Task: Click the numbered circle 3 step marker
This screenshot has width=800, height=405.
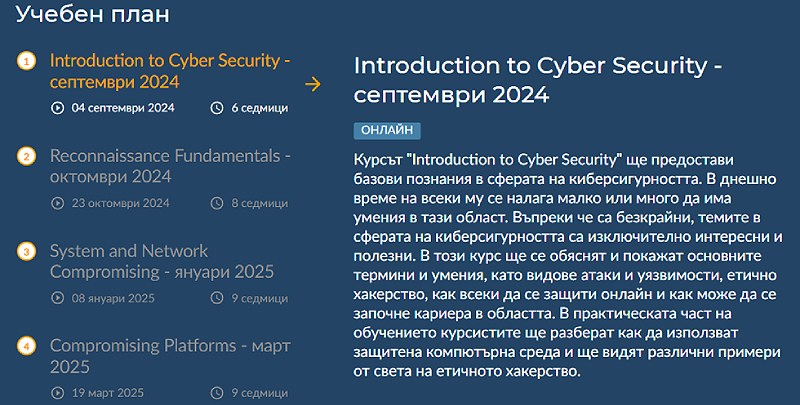Action: [26, 252]
